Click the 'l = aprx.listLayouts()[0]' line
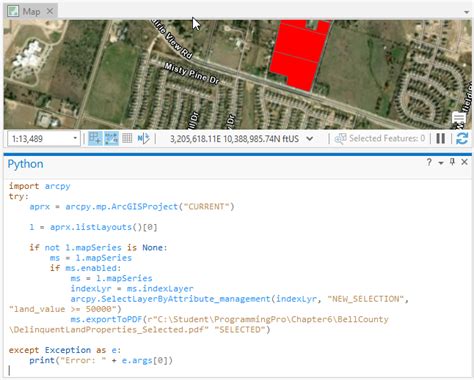This screenshot has height=380, width=474. (x=93, y=227)
